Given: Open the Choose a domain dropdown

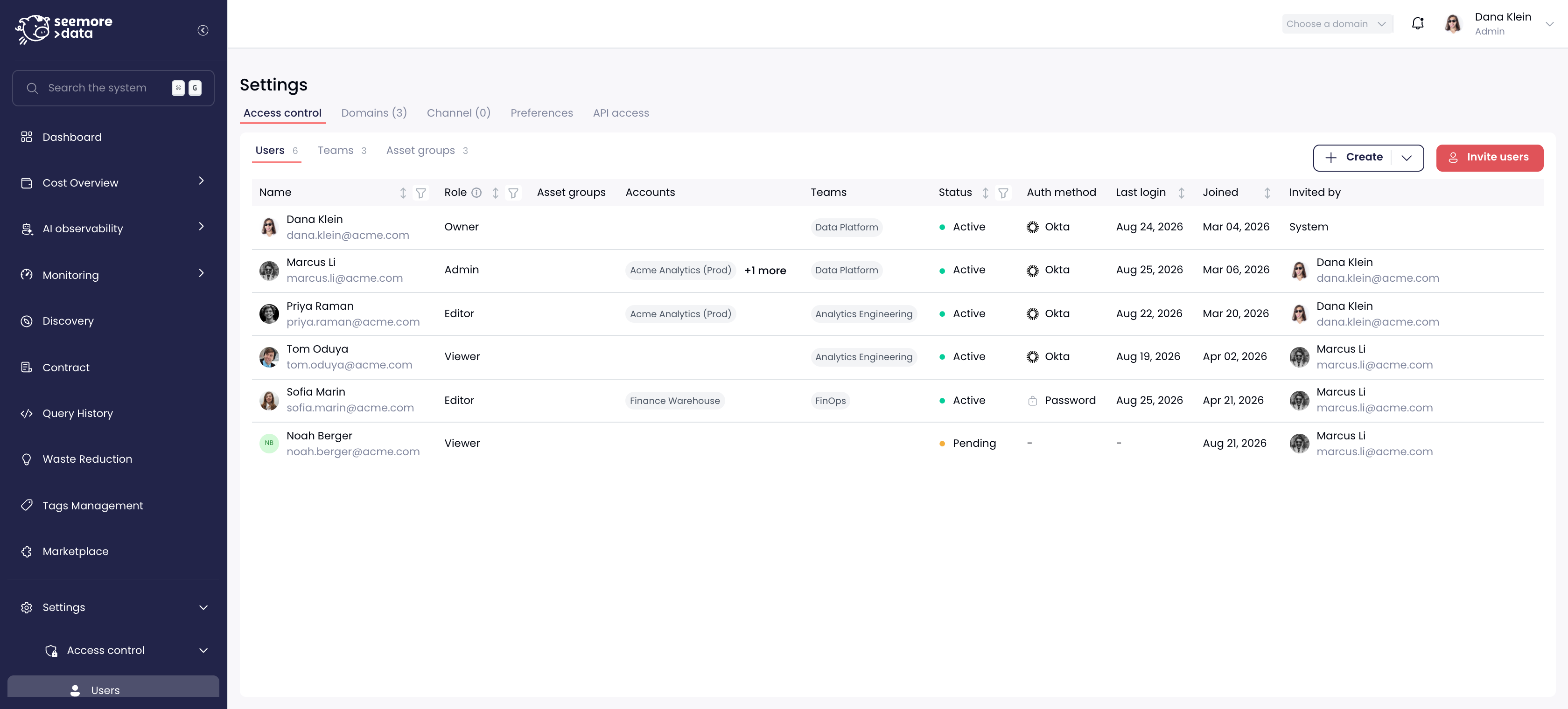Looking at the screenshot, I should coord(1337,24).
